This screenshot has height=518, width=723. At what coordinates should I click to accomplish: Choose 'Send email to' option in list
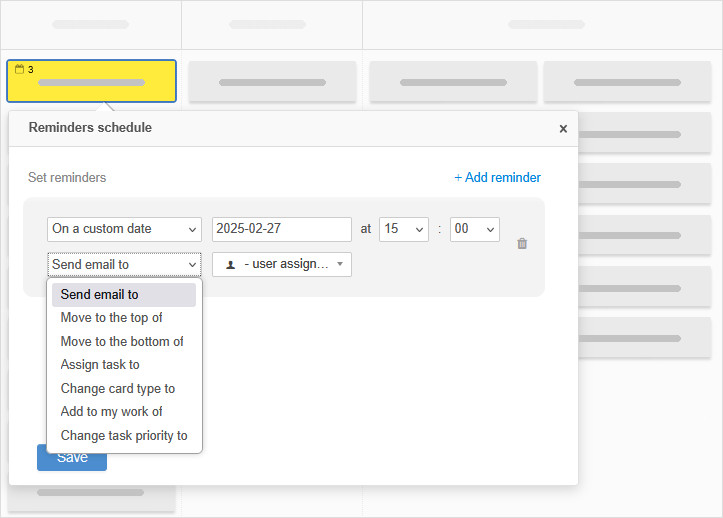(124, 294)
